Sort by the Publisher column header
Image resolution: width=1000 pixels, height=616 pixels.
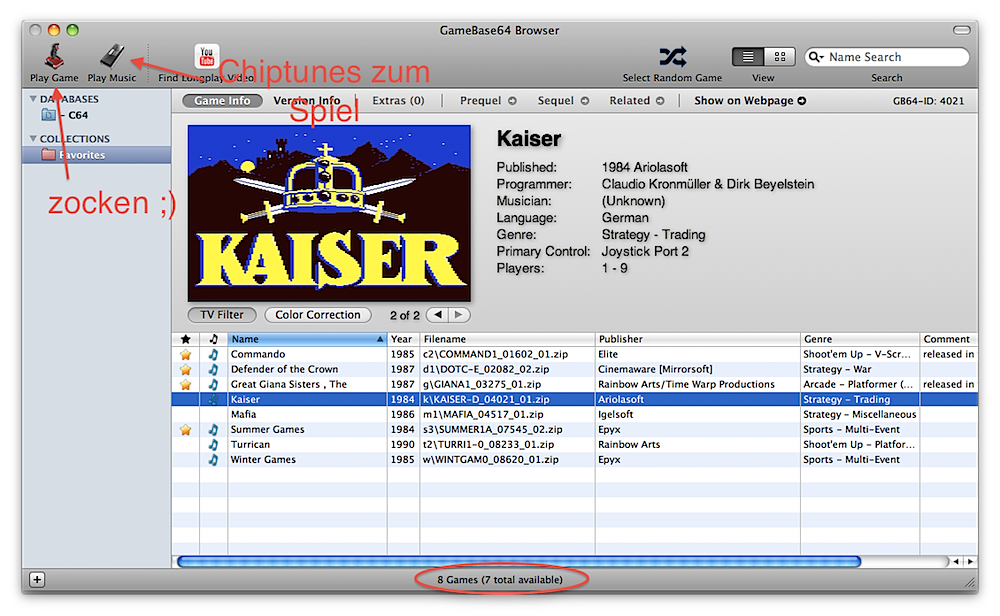tap(698, 339)
